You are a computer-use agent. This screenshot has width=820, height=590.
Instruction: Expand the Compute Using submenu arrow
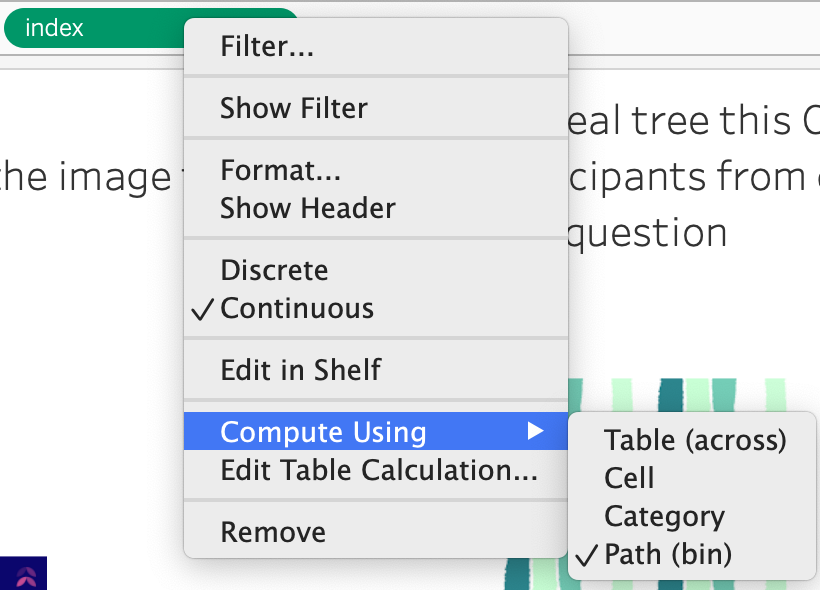[x=536, y=432]
